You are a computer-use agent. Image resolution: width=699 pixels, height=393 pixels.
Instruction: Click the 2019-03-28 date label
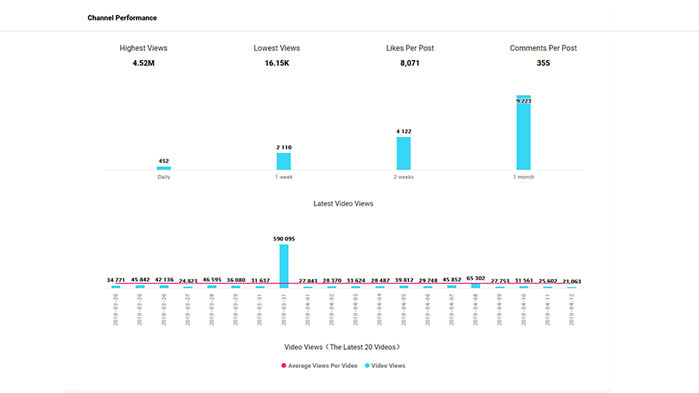click(x=212, y=310)
